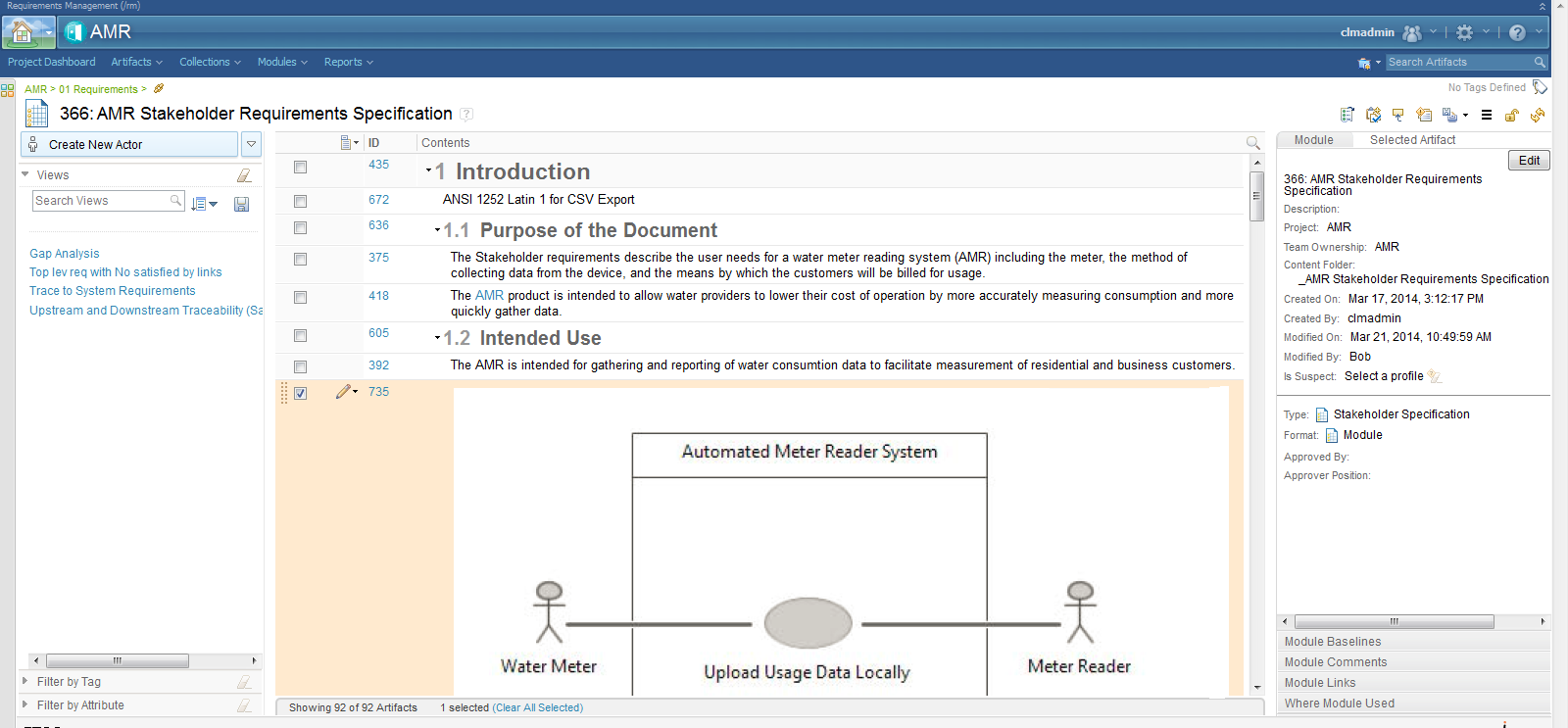Open dropdown arrow next to Create New Actor
This screenshot has width=1568, height=728.
coord(252,144)
